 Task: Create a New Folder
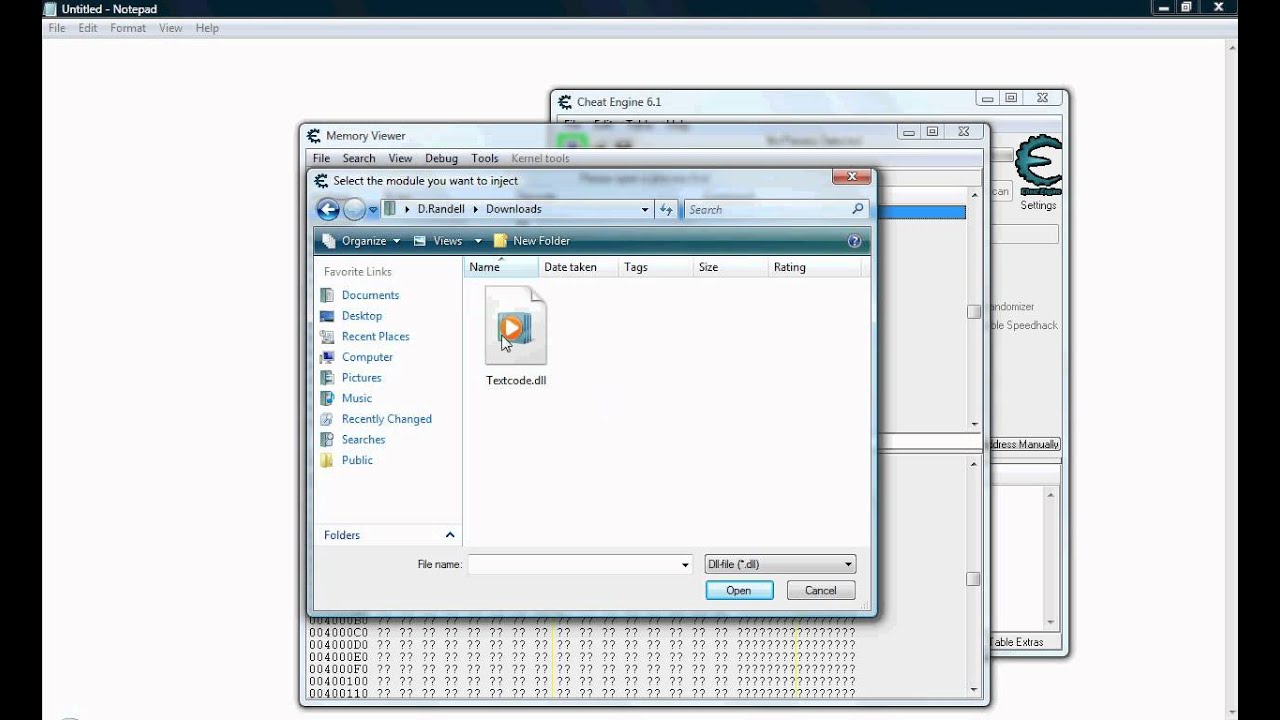click(x=532, y=241)
